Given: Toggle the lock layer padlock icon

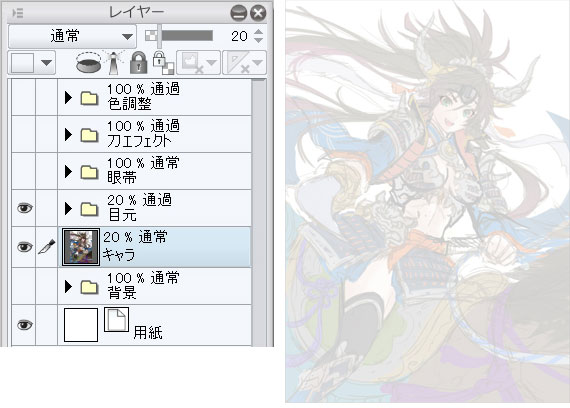Looking at the screenshot, I should [x=139, y=63].
